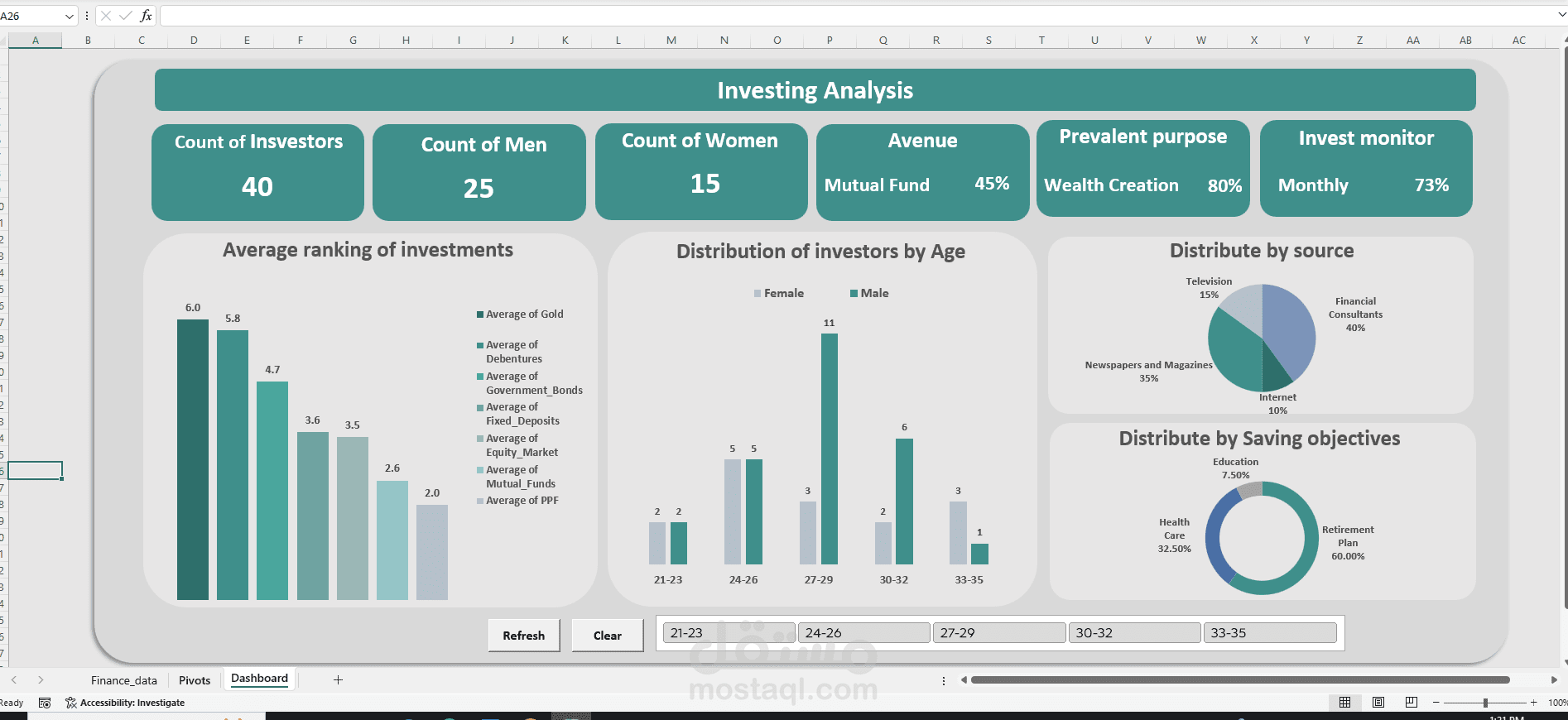The image size is (1568, 720).
Task: Click horizontal scrollbar right arrow
Action: click(x=1554, y=679)
